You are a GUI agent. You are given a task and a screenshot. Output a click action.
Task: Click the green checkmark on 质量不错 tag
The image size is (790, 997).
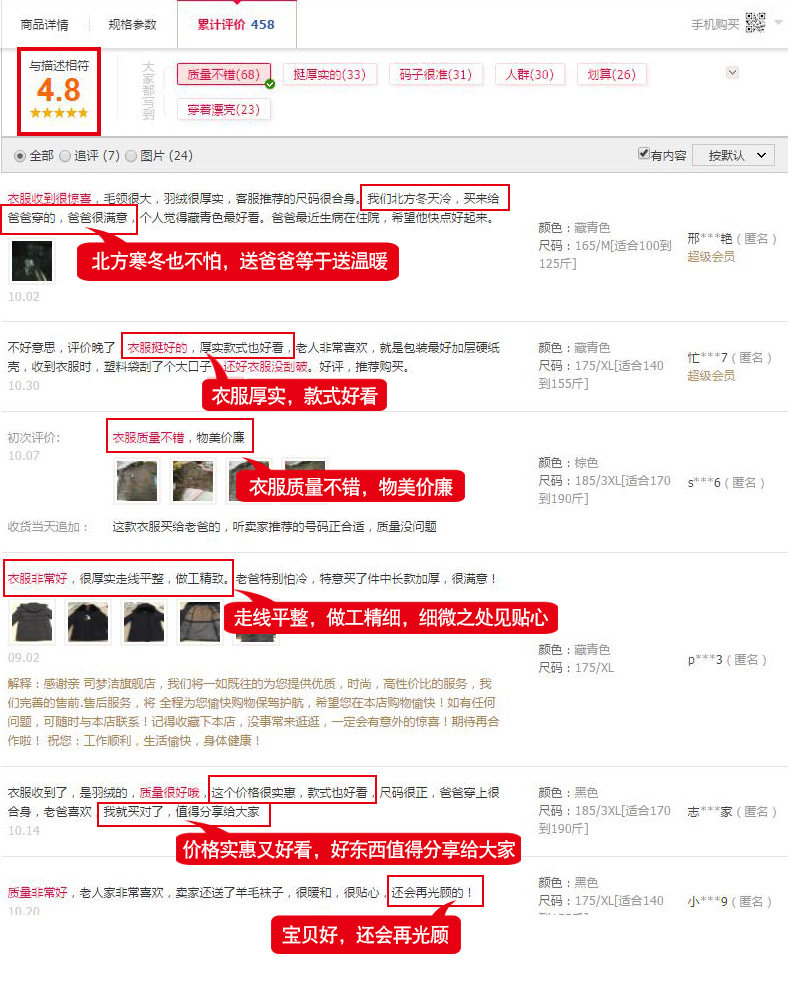pos(270,84)
